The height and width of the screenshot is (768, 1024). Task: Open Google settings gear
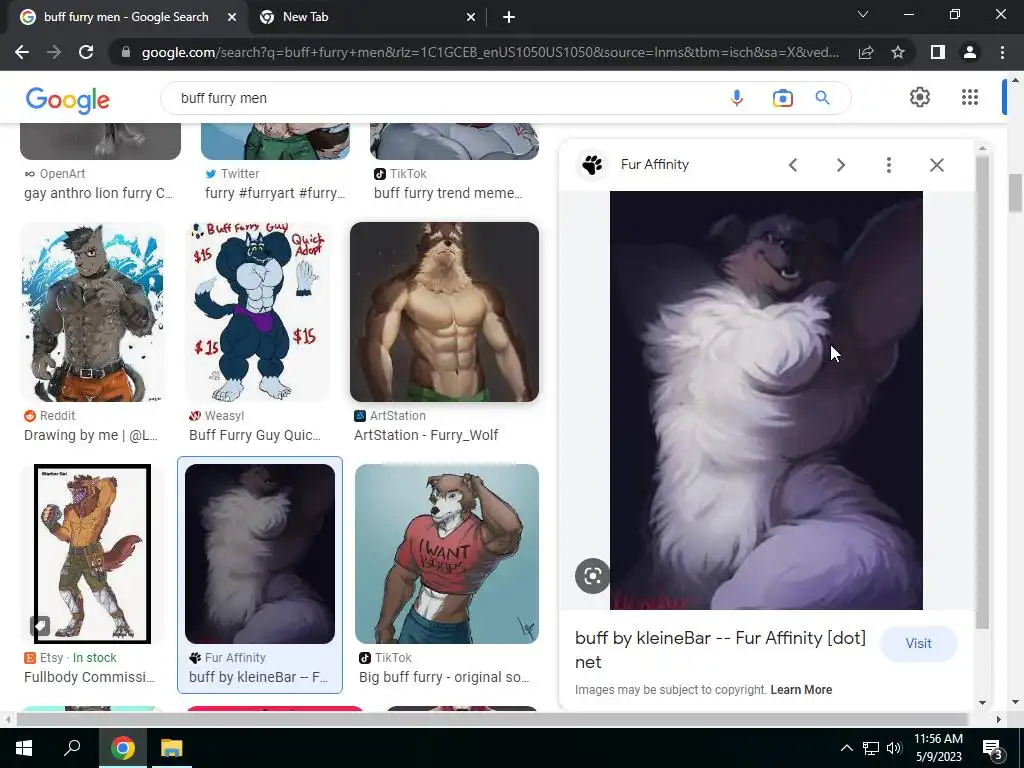pos(920,97)
